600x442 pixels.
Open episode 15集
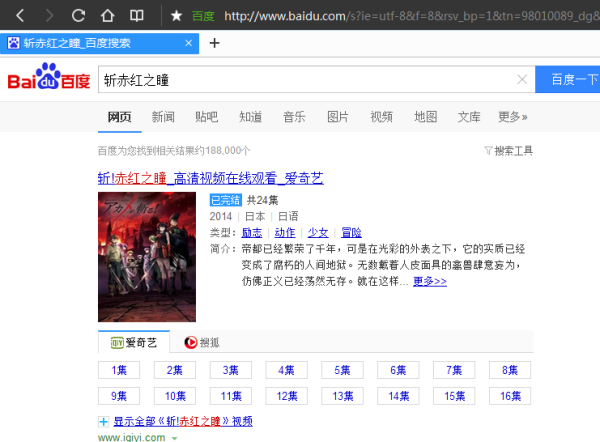pos(454,396)
